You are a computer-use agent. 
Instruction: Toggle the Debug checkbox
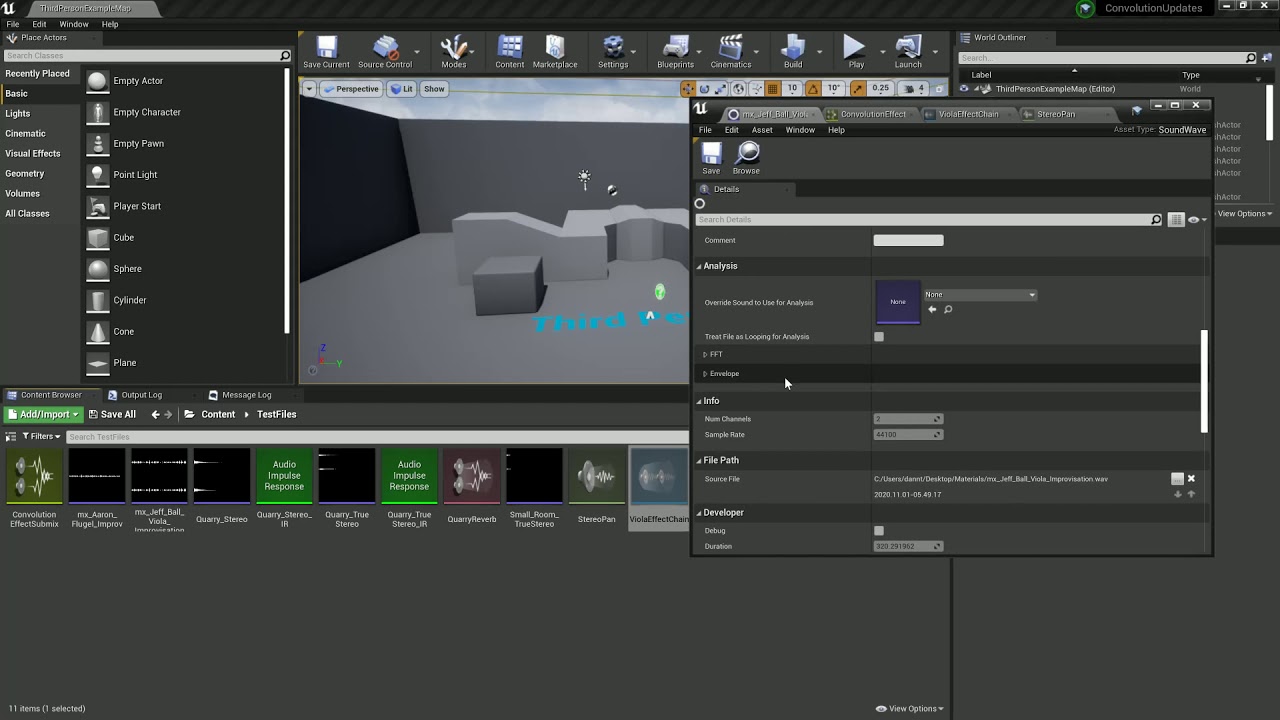879,531
